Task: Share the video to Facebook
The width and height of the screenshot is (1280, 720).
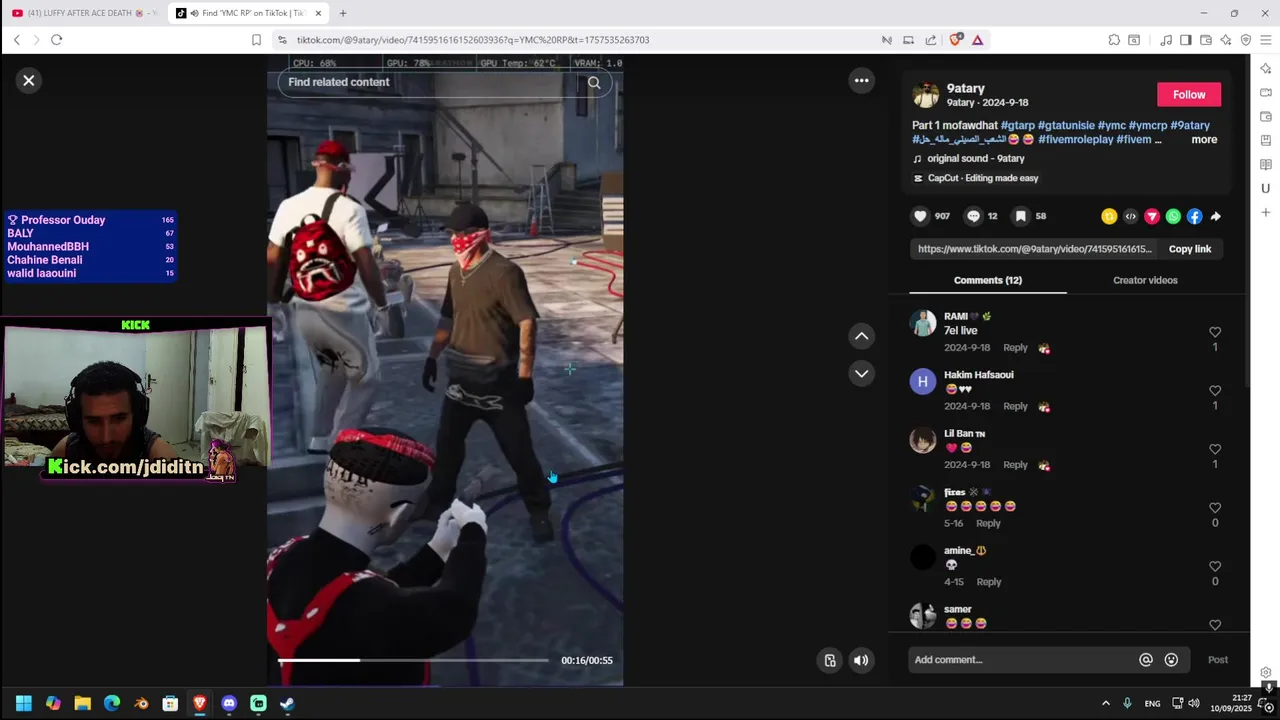Action: [1194, 216]
